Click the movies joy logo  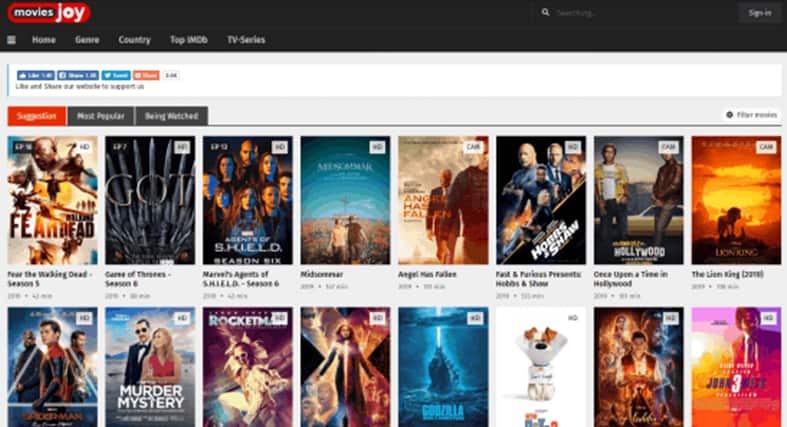[x=49, y=13]
